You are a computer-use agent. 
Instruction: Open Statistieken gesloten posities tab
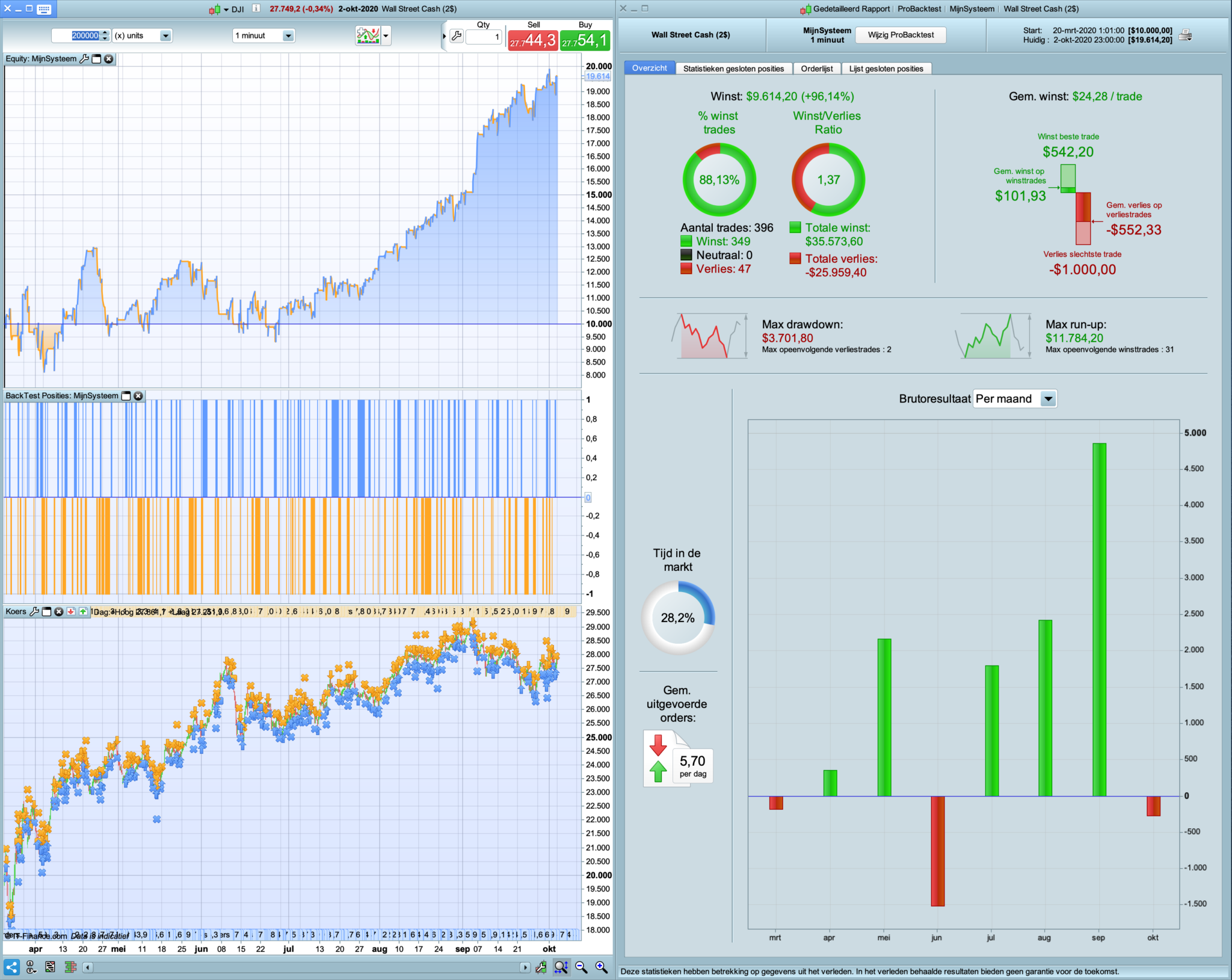tap(733, 69)
